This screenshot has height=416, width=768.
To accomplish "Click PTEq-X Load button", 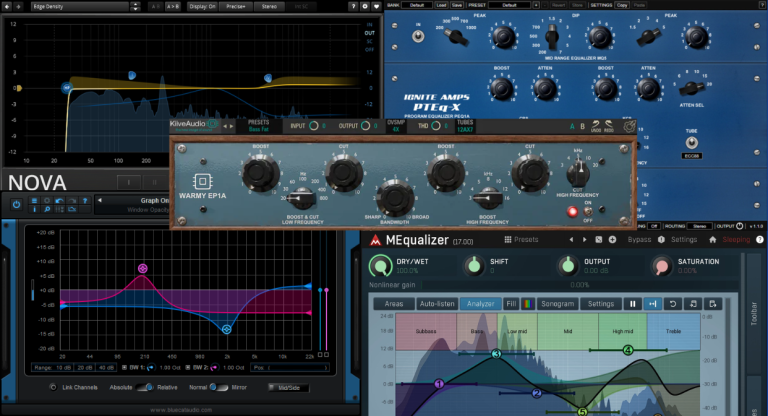I will (441, 5).
